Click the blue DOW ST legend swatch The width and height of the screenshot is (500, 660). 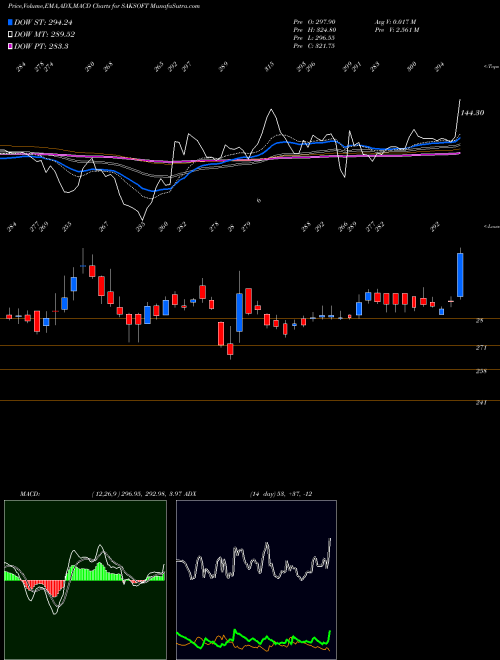point(10,22)
